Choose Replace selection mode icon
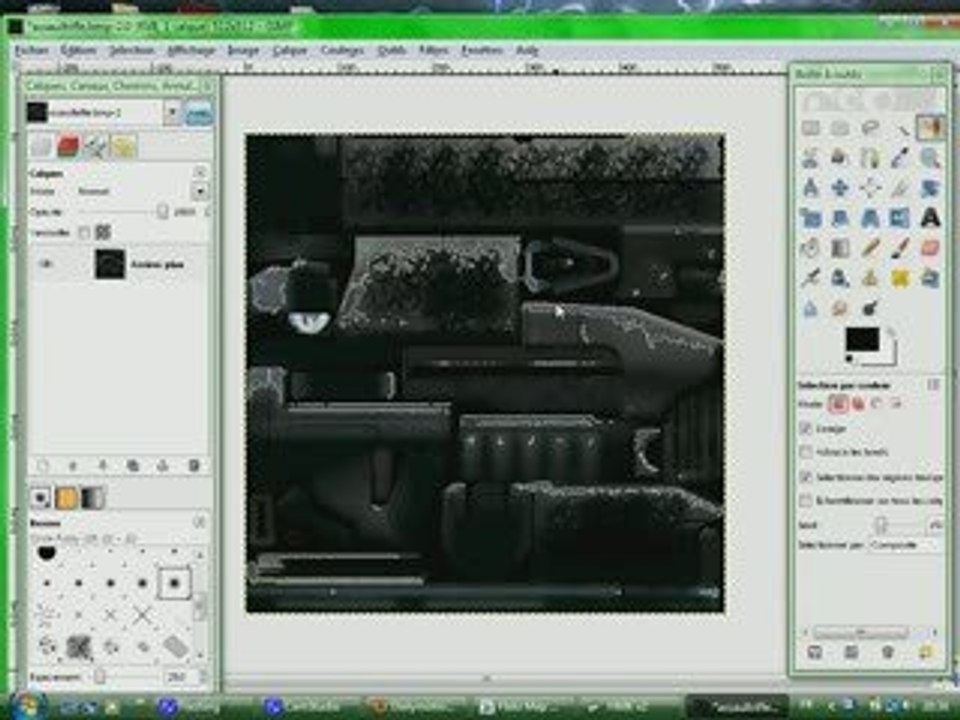 [838, 403]
